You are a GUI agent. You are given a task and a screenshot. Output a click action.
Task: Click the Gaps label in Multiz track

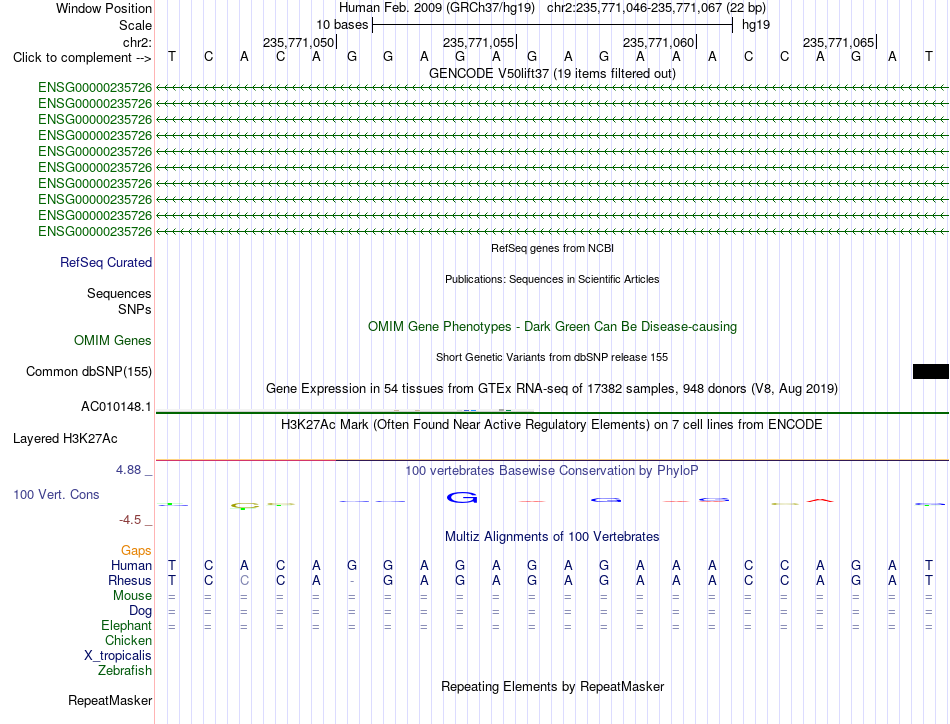coord(136,550)
